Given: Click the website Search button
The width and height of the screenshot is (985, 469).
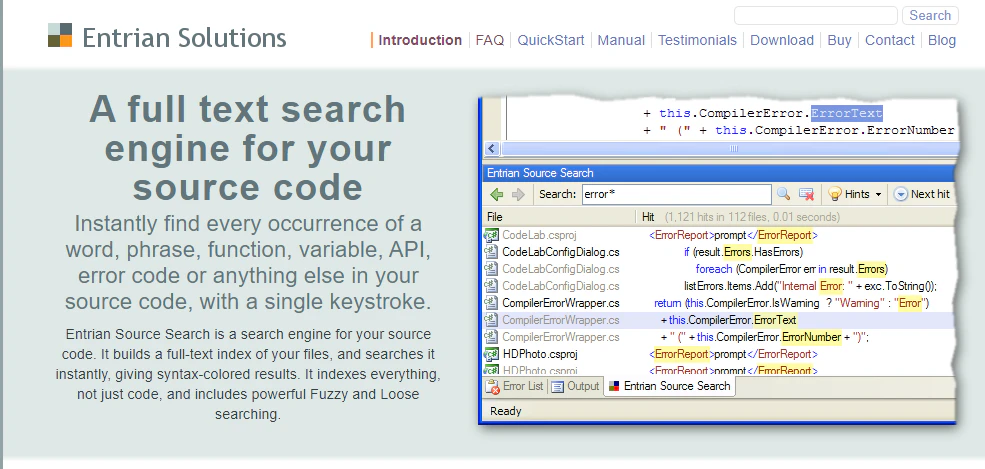Looking at the screenshot, I should click(x=930, y=16).
